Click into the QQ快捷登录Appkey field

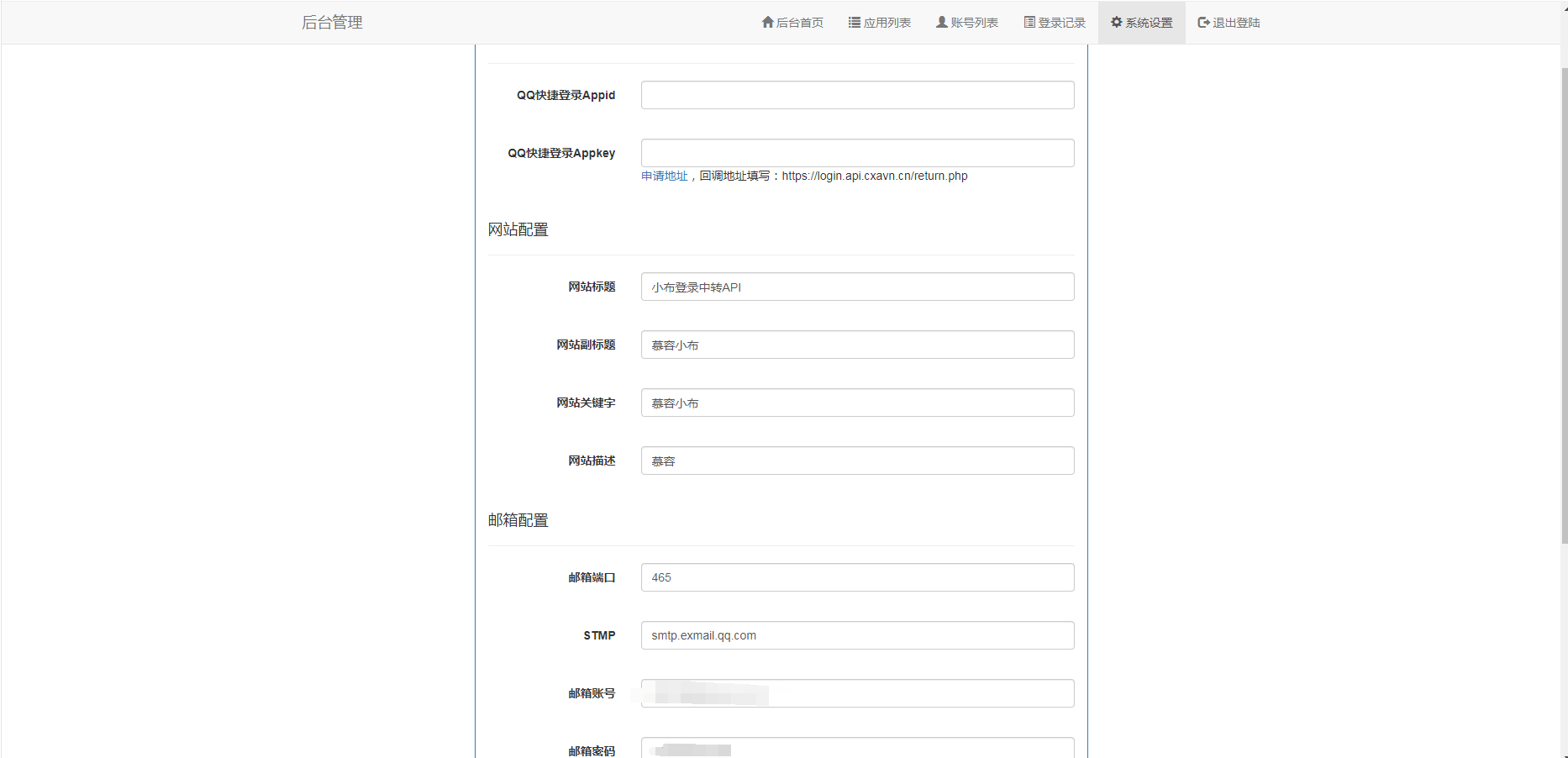pyautogui.click(x=857, y=153)
